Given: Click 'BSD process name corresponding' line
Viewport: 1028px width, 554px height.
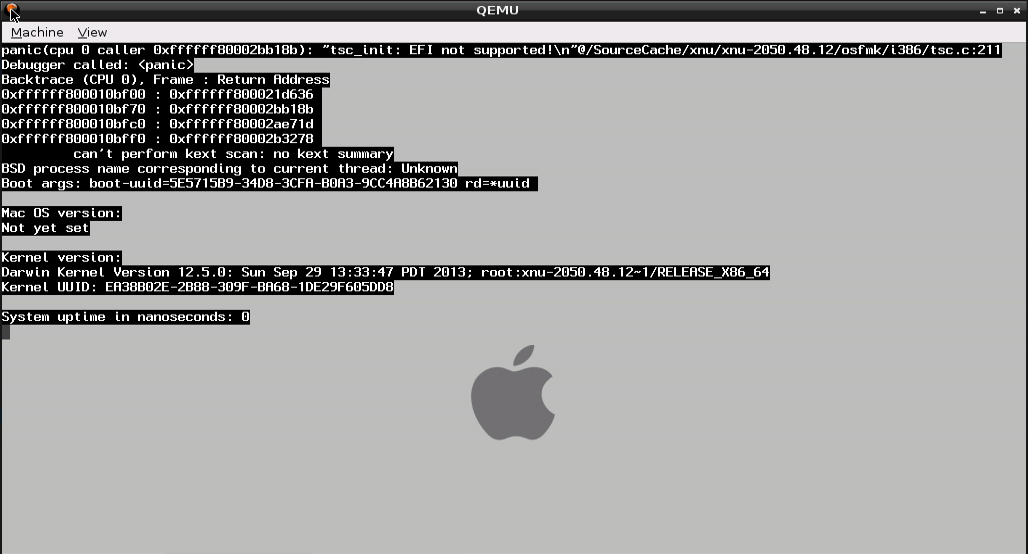Looking at the screenshot, I should point(229,168).
